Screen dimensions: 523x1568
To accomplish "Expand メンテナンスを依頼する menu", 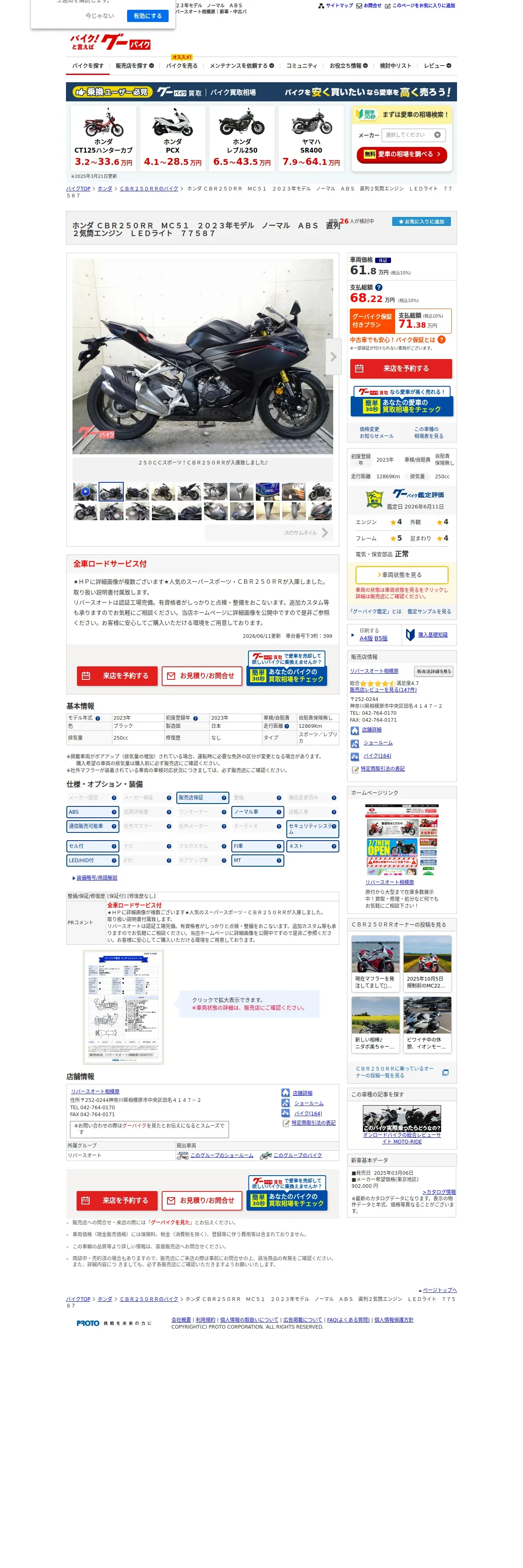I will 242,66.
